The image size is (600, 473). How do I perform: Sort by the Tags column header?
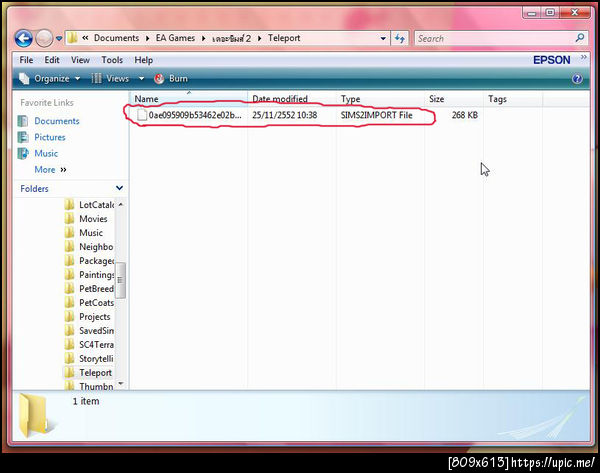coord(513,99)
